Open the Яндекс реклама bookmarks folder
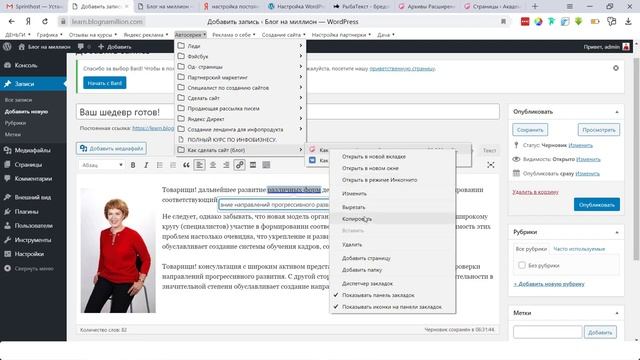Image resolution: width=640 pixels, height=360 pixels. [x=146, y=35]
